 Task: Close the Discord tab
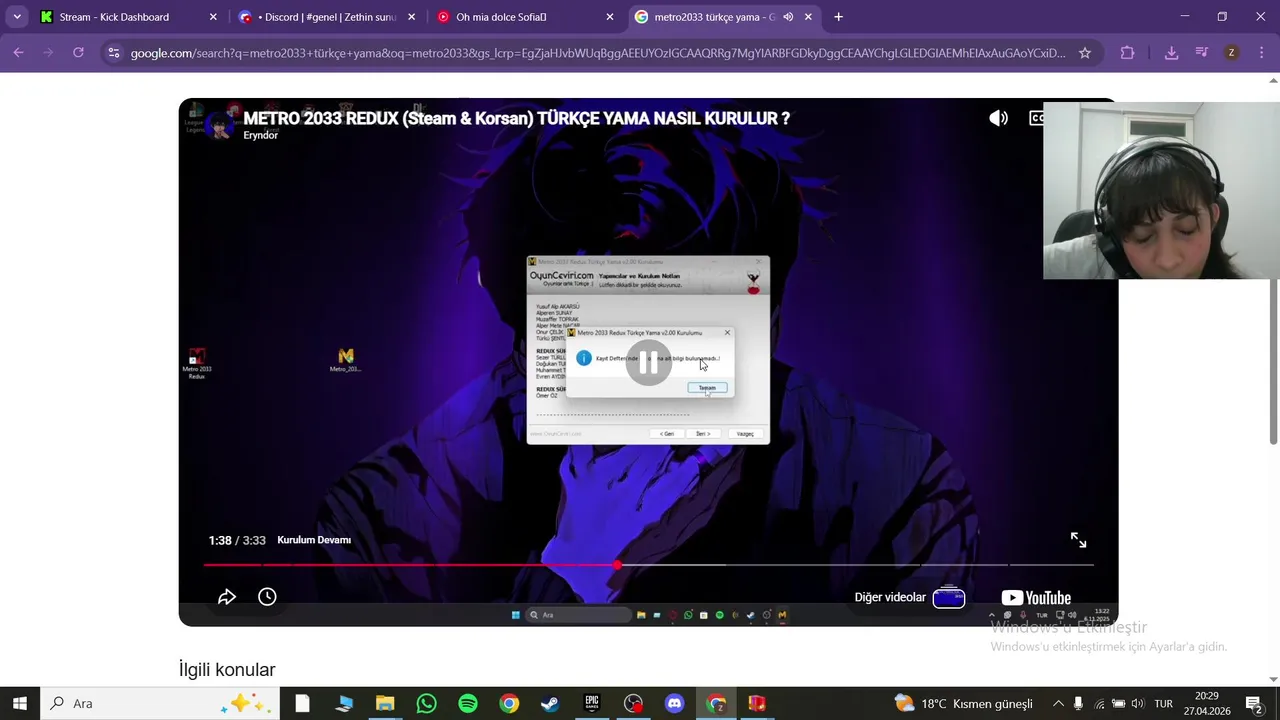pos(411,17)
